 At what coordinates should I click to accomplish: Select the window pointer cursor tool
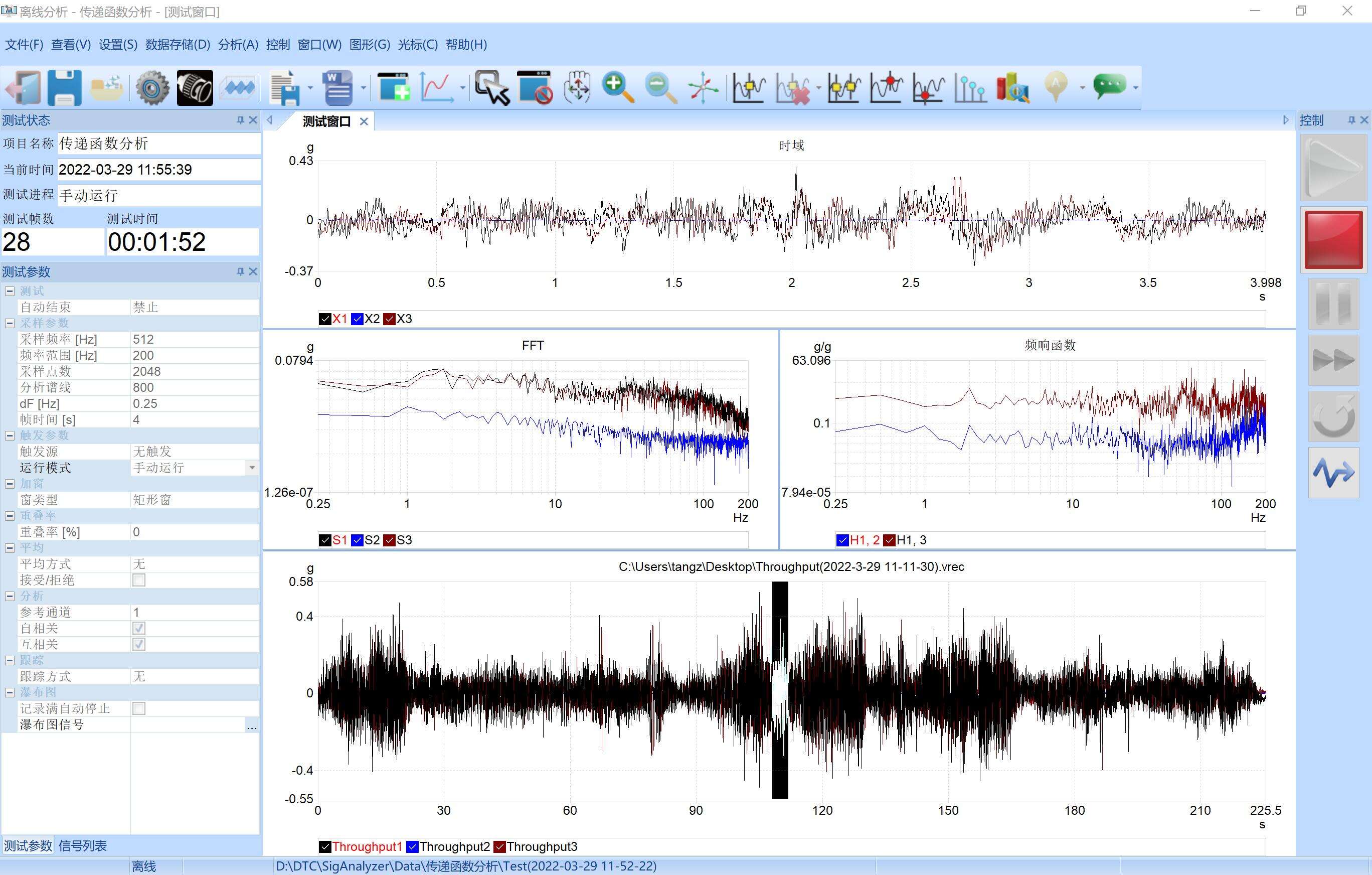(x=492, y=87)
